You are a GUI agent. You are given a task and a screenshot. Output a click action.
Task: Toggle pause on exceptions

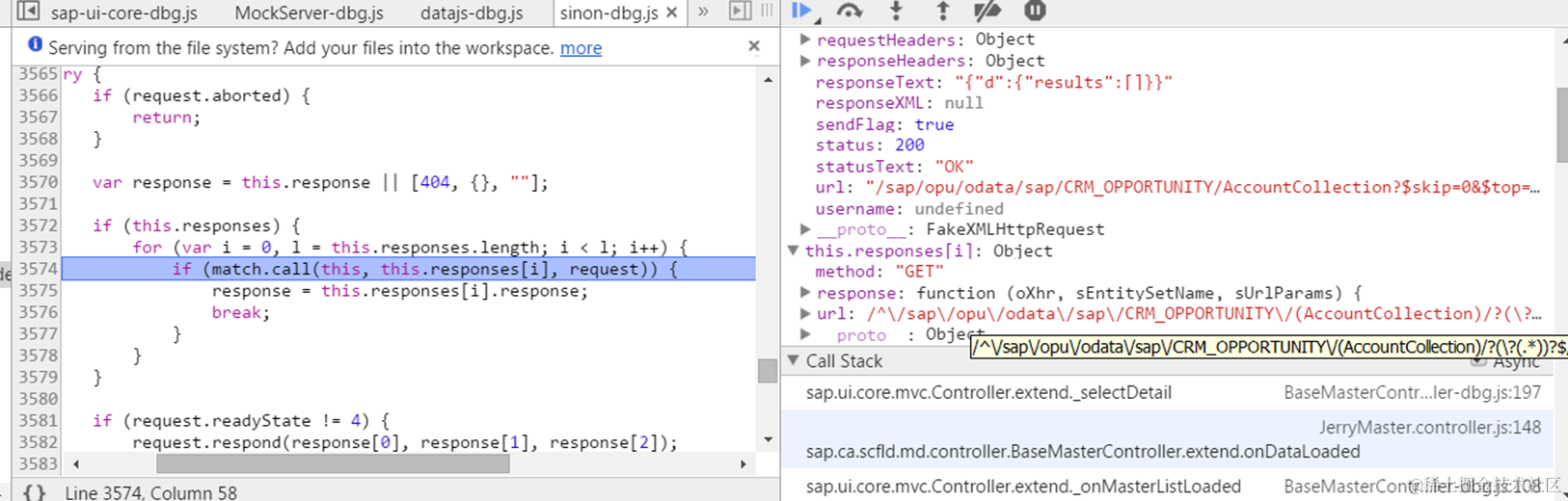1035,11
